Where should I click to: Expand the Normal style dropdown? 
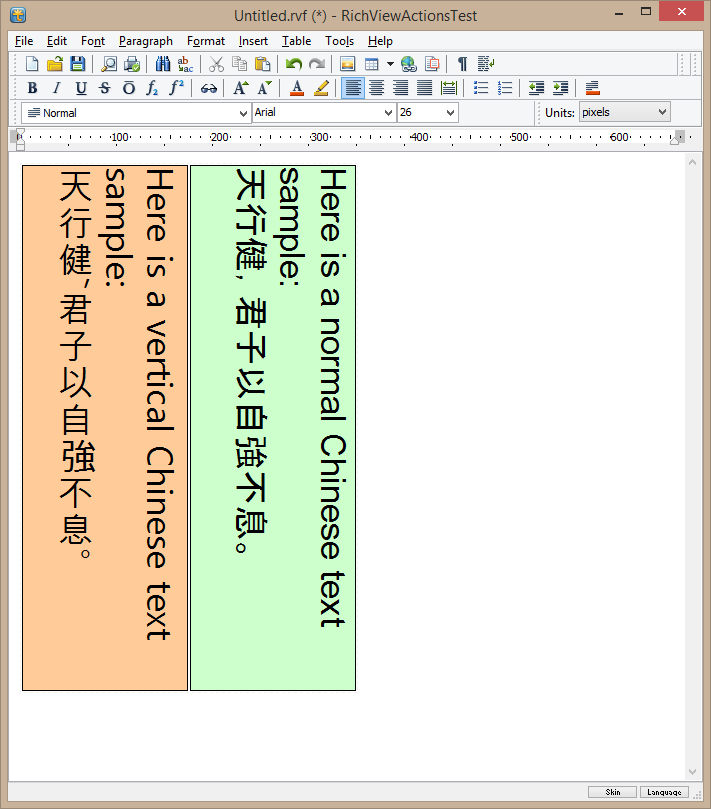(243, 113)
